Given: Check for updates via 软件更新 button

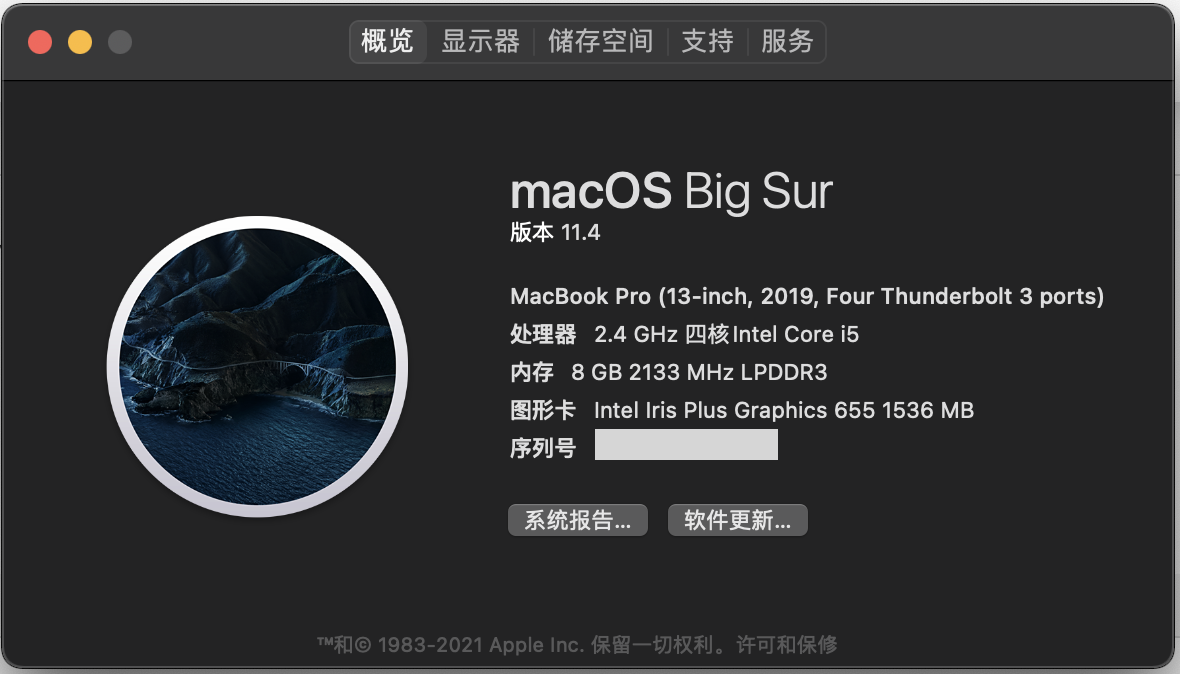Looking at the screenshot, I should click(738, 520).
